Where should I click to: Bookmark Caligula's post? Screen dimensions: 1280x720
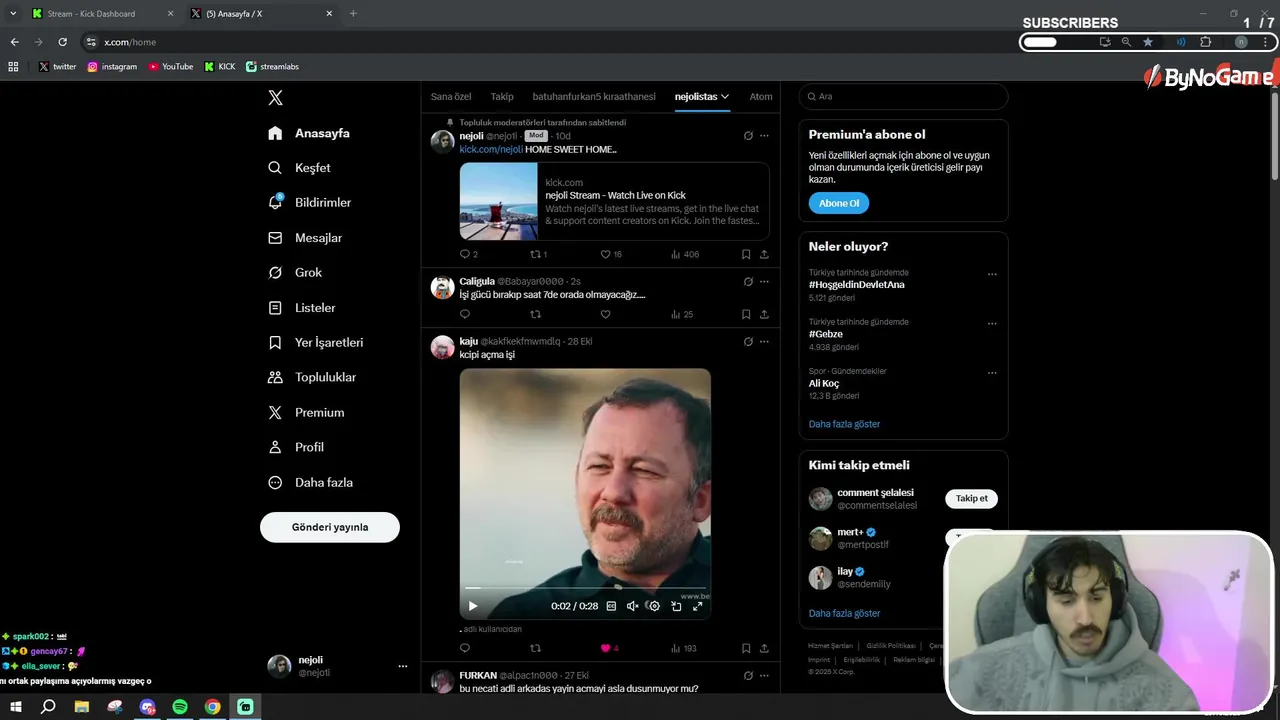pyautogui.click(x=746, y=314)
